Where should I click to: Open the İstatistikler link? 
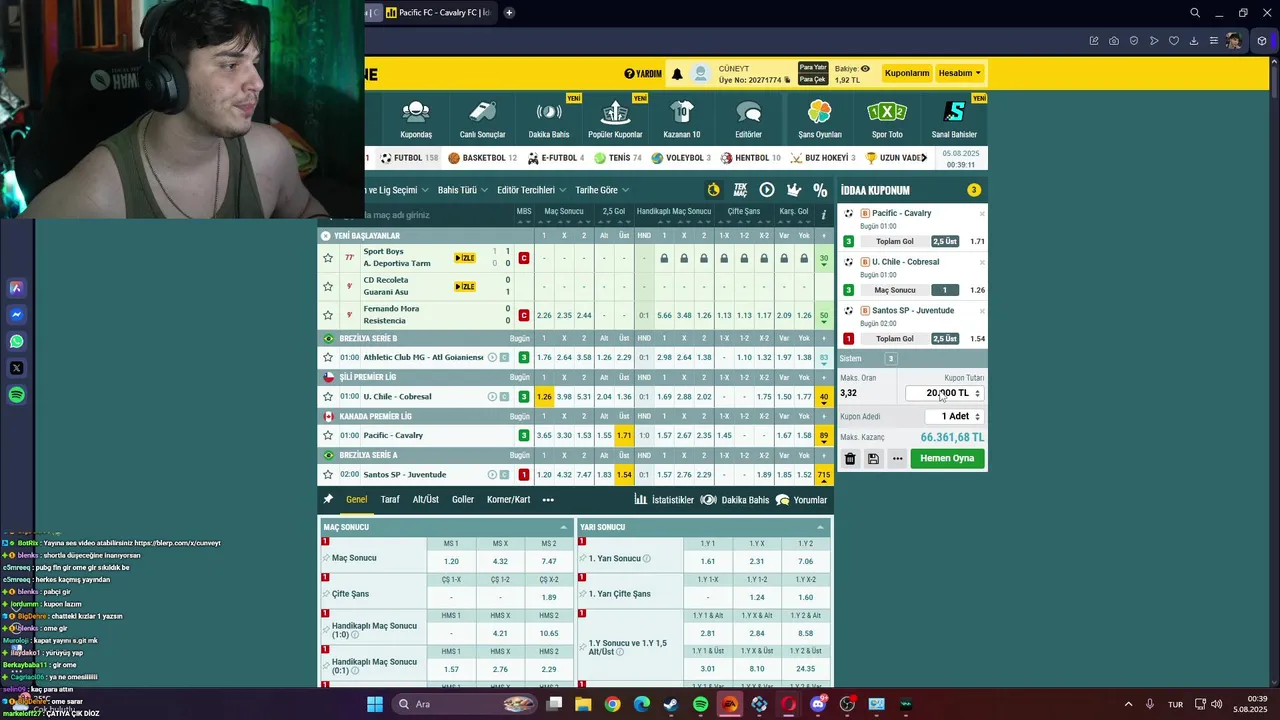(x=664, y=500)
